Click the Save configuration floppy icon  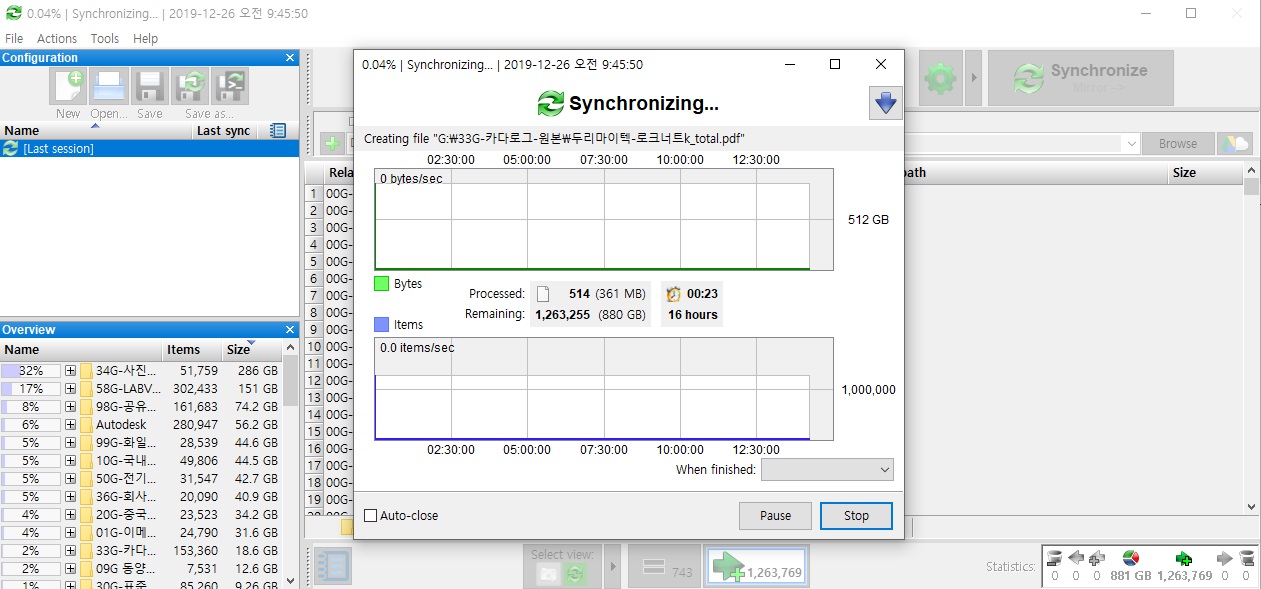point(150,87)
